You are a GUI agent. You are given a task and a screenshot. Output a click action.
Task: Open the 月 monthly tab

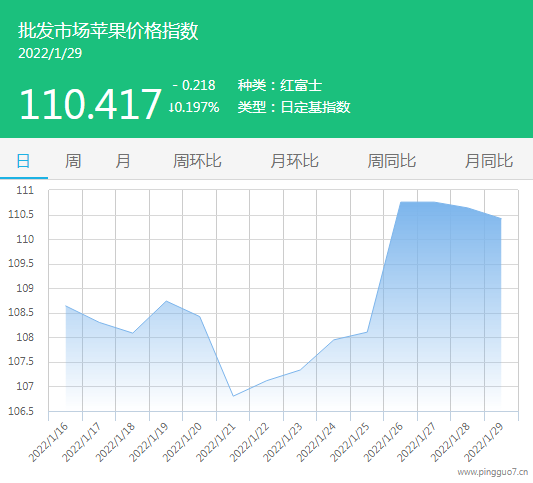pos(123,161)
